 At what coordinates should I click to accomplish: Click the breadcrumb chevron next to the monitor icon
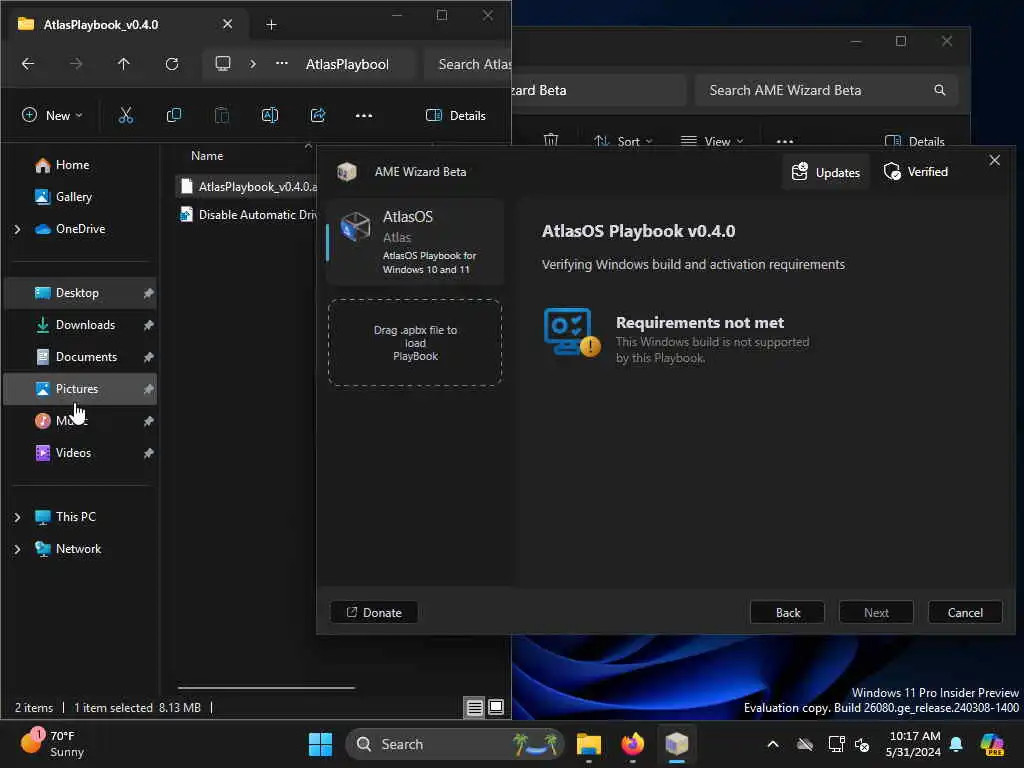pyautogui.click(x=253, y=63)
